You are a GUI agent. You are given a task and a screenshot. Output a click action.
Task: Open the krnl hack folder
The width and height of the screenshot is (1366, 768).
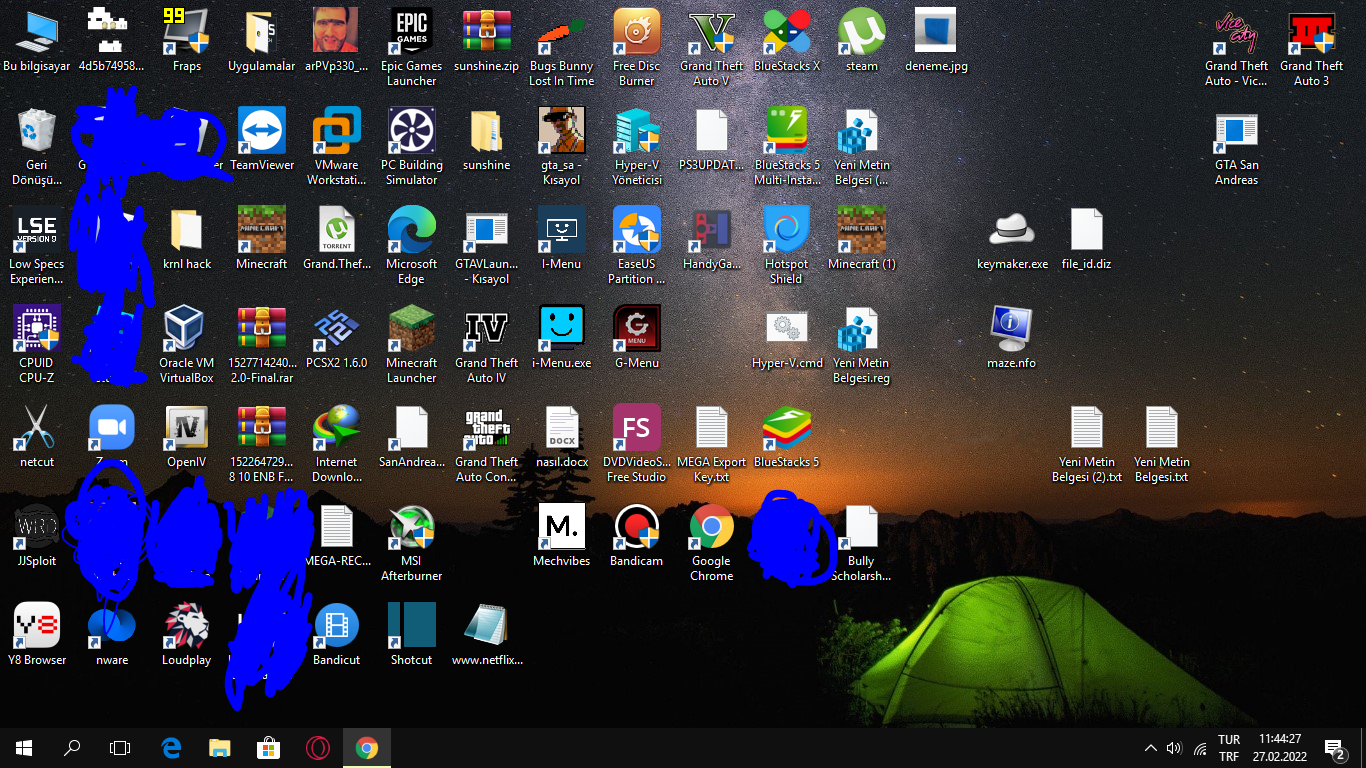pos(187,240)
